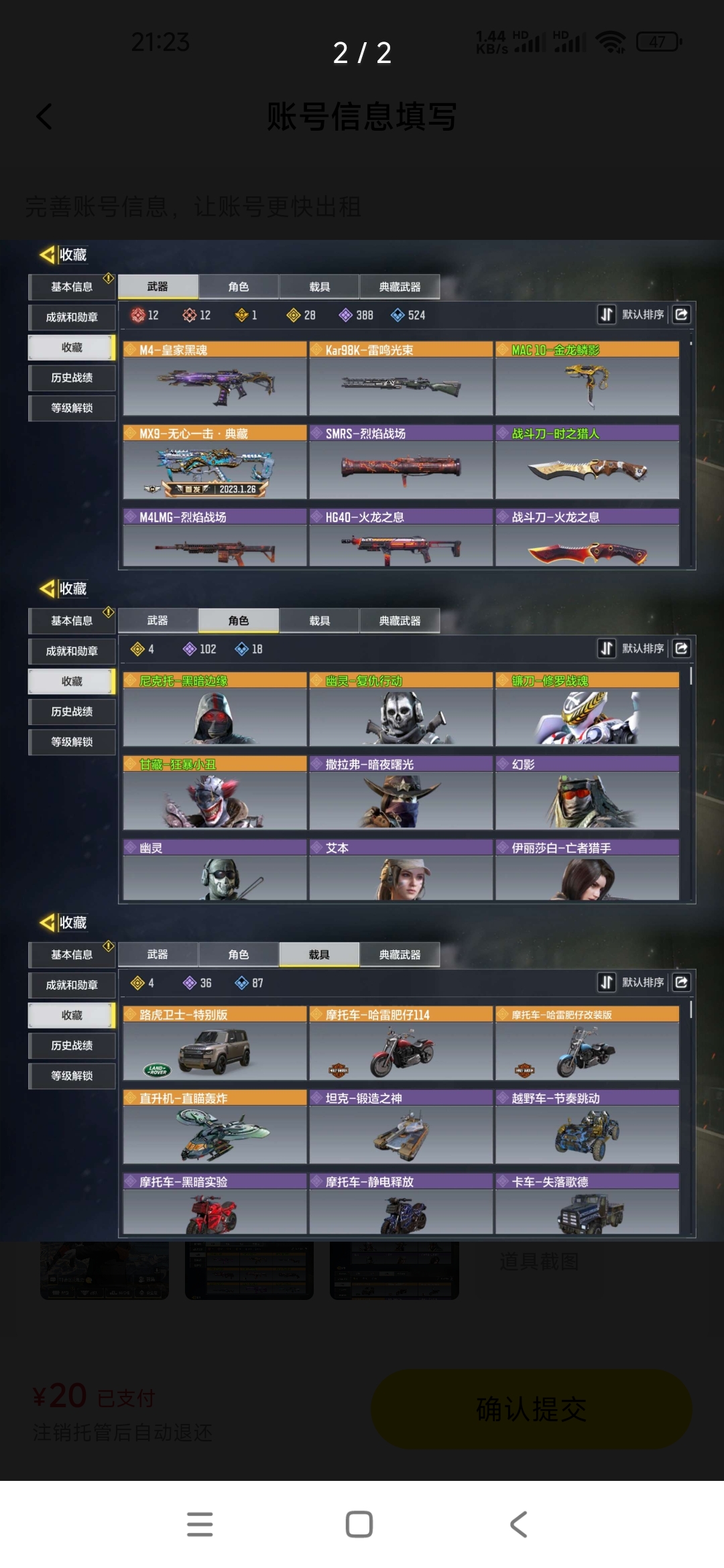The image size is (724, 1568).
Task: Click the share icon in characters panel
Action: 682,648
